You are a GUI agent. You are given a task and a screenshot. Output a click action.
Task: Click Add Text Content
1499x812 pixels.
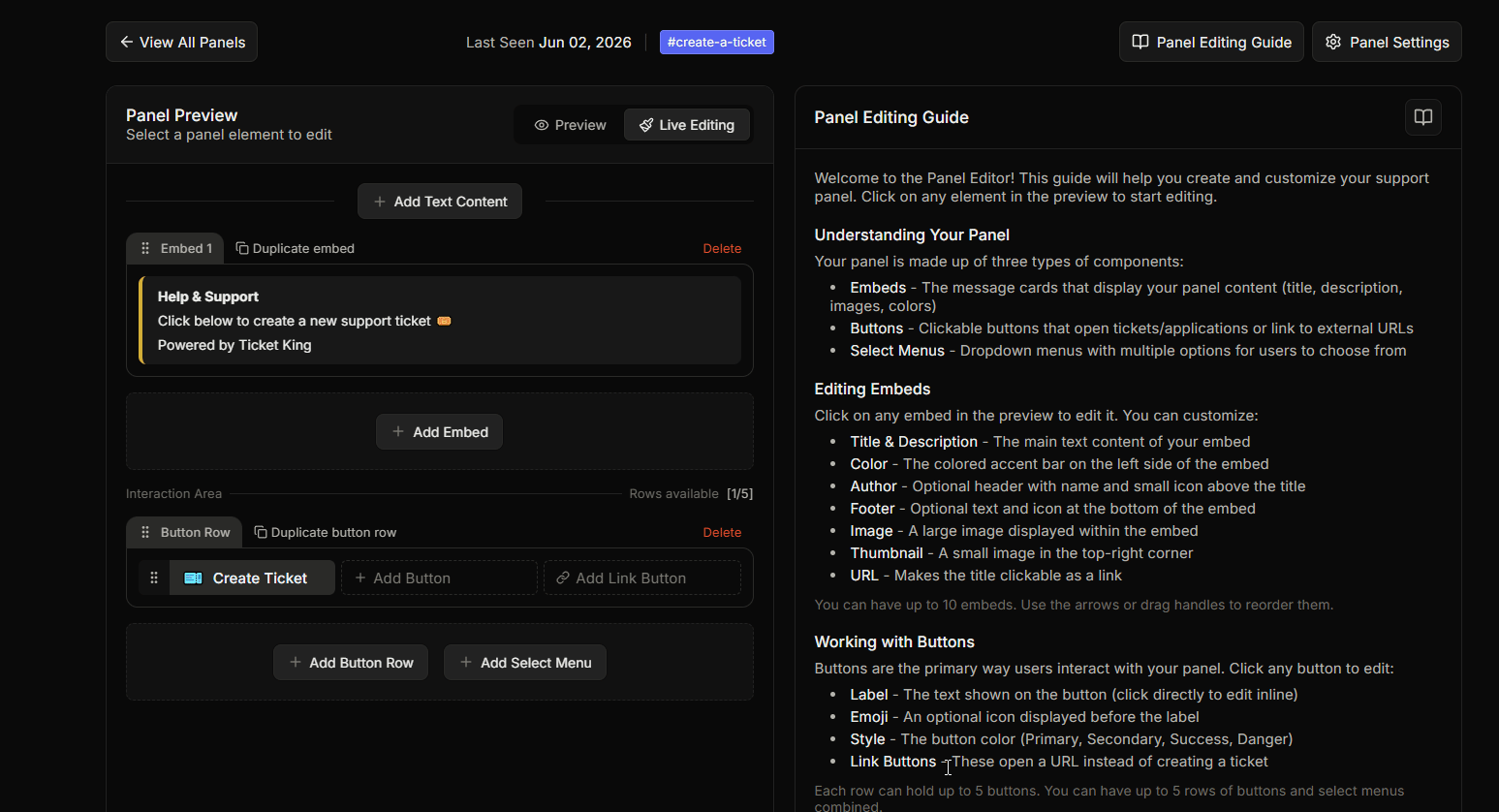pyautogui.click(x=440, y=202)
